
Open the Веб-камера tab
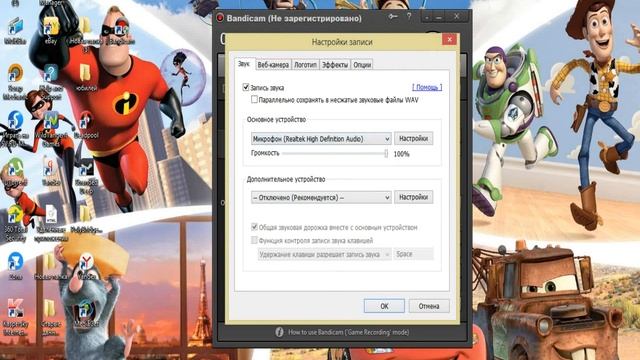coord(273,65)
